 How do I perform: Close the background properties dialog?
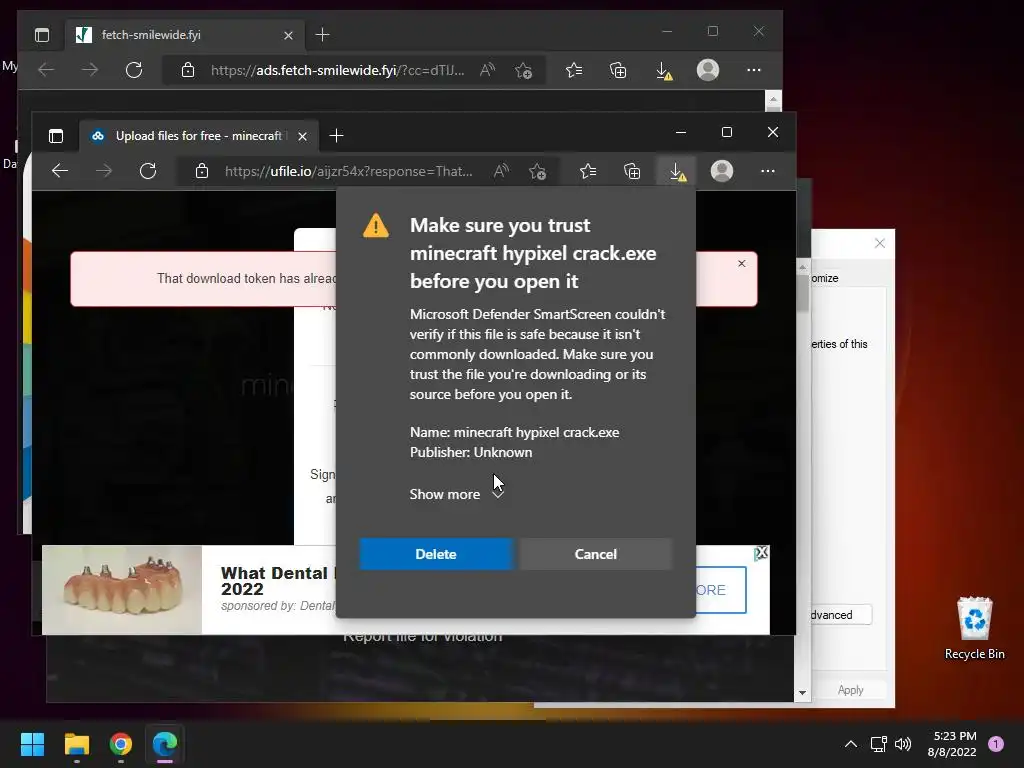(x=880, y=243)
